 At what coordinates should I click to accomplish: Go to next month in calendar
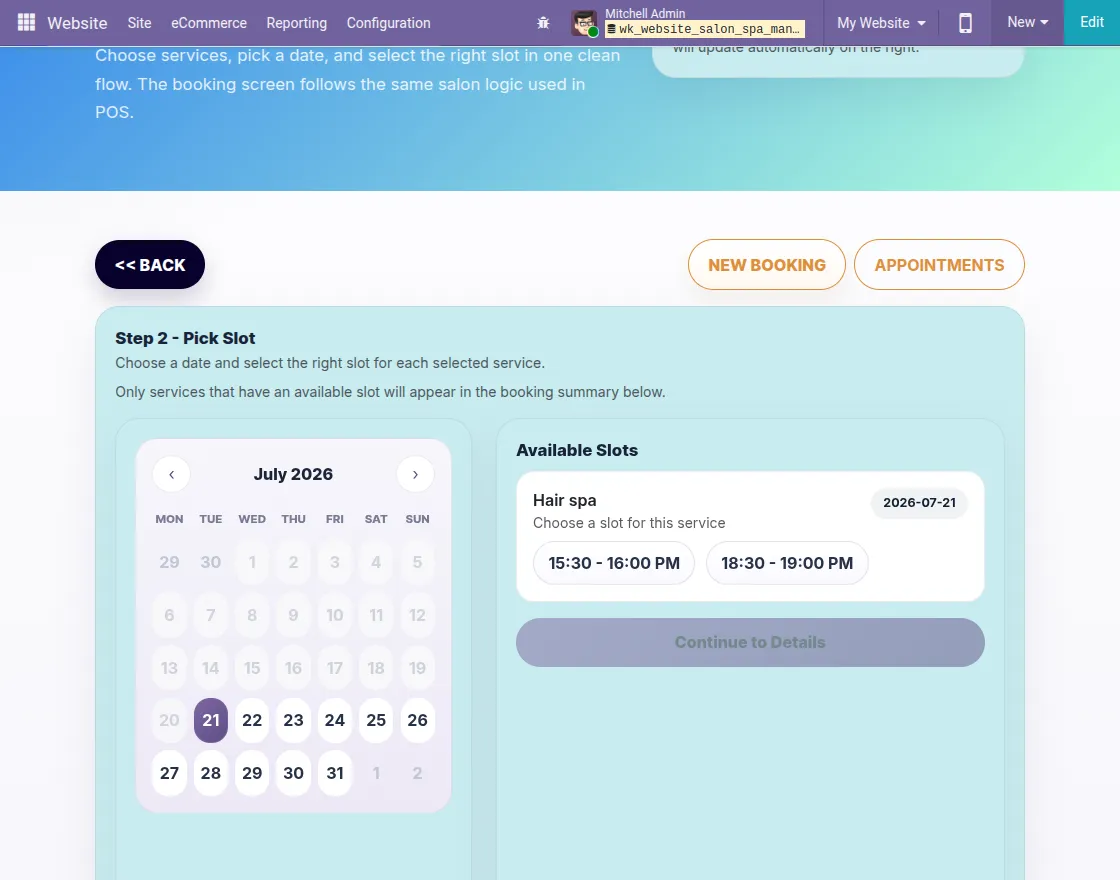[x=415, y=474]
